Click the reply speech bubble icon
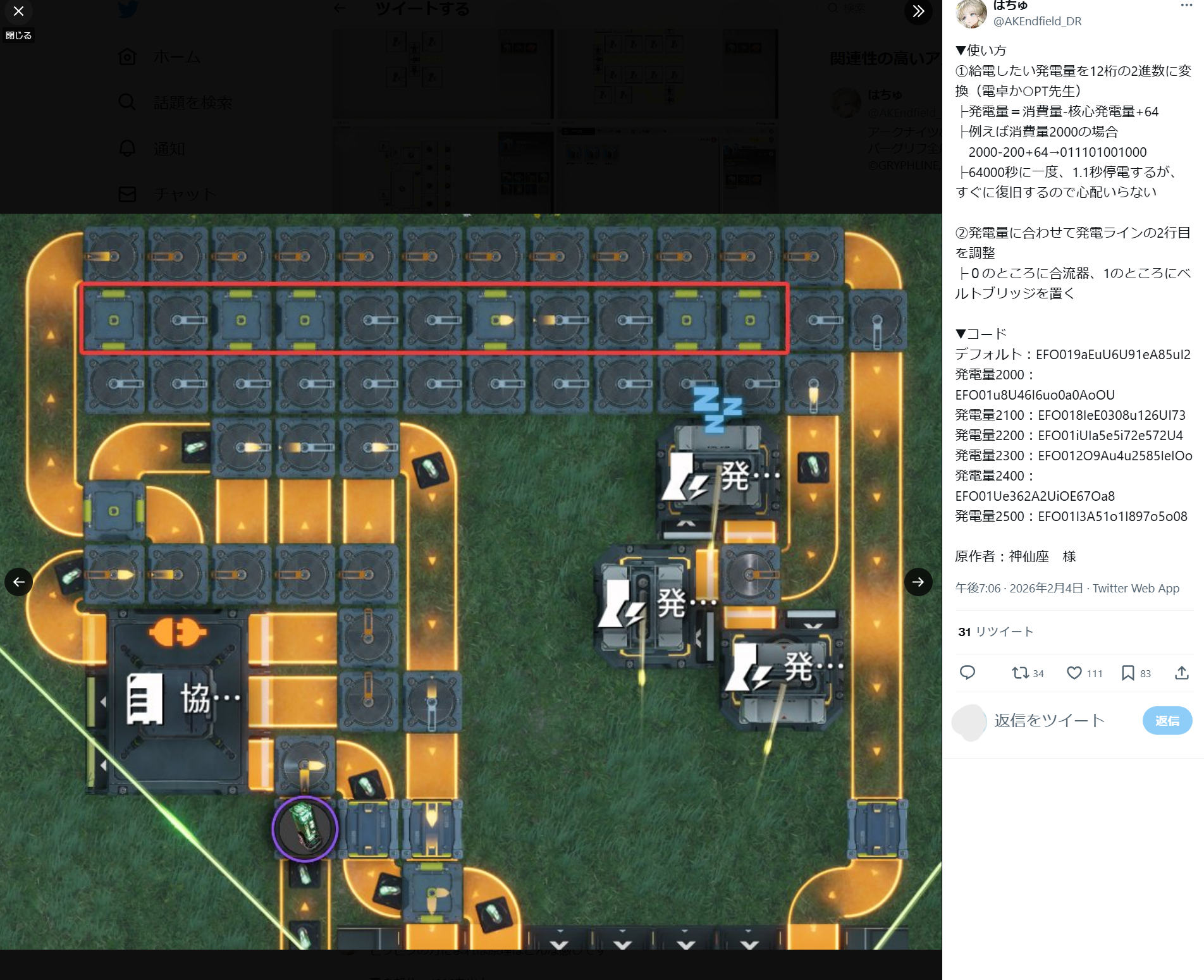The width and height of the screenshot is (1204, 980). coord(967,673)
